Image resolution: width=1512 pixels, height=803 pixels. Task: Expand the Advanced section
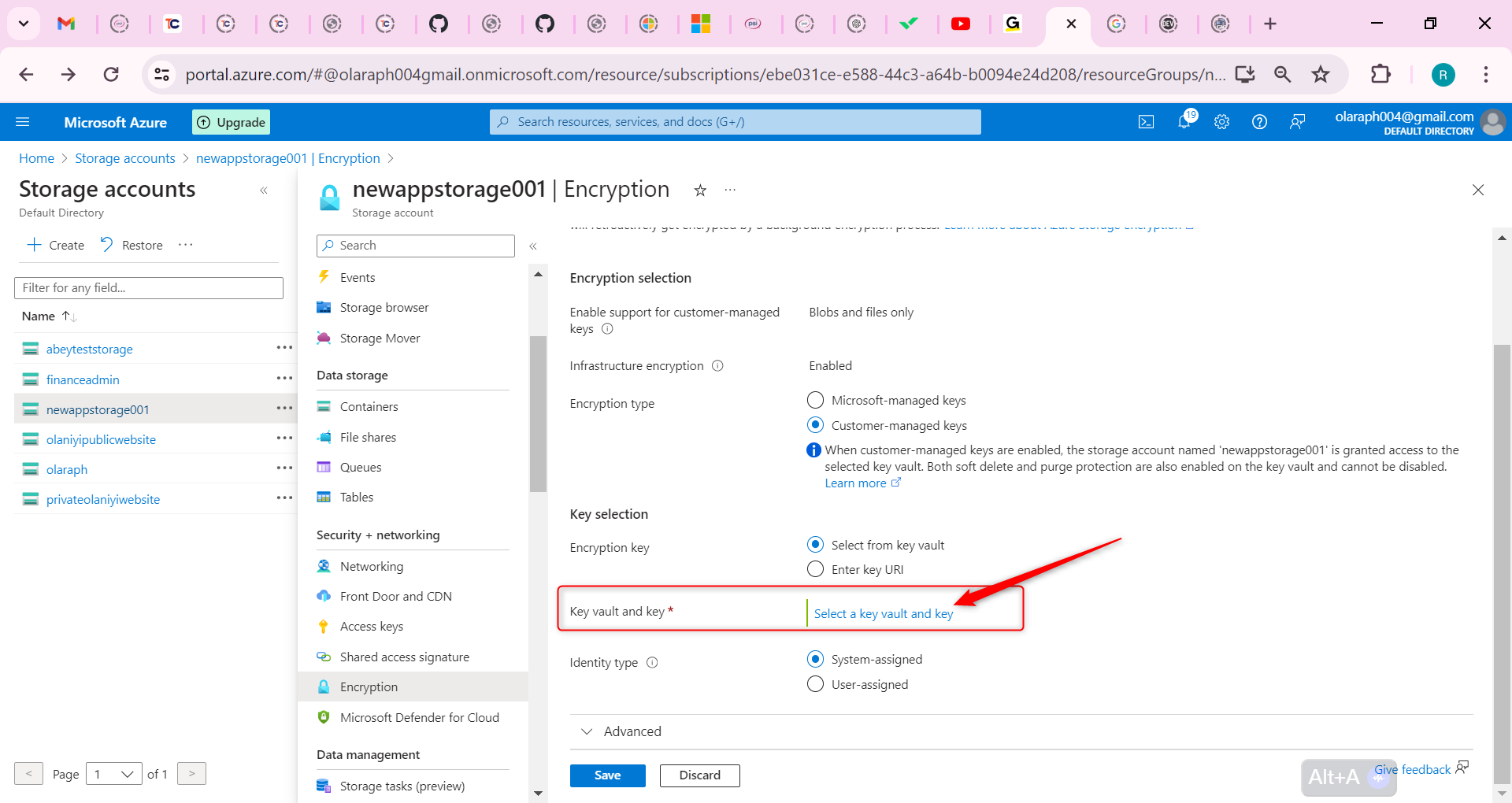click(x=621, y=731)
